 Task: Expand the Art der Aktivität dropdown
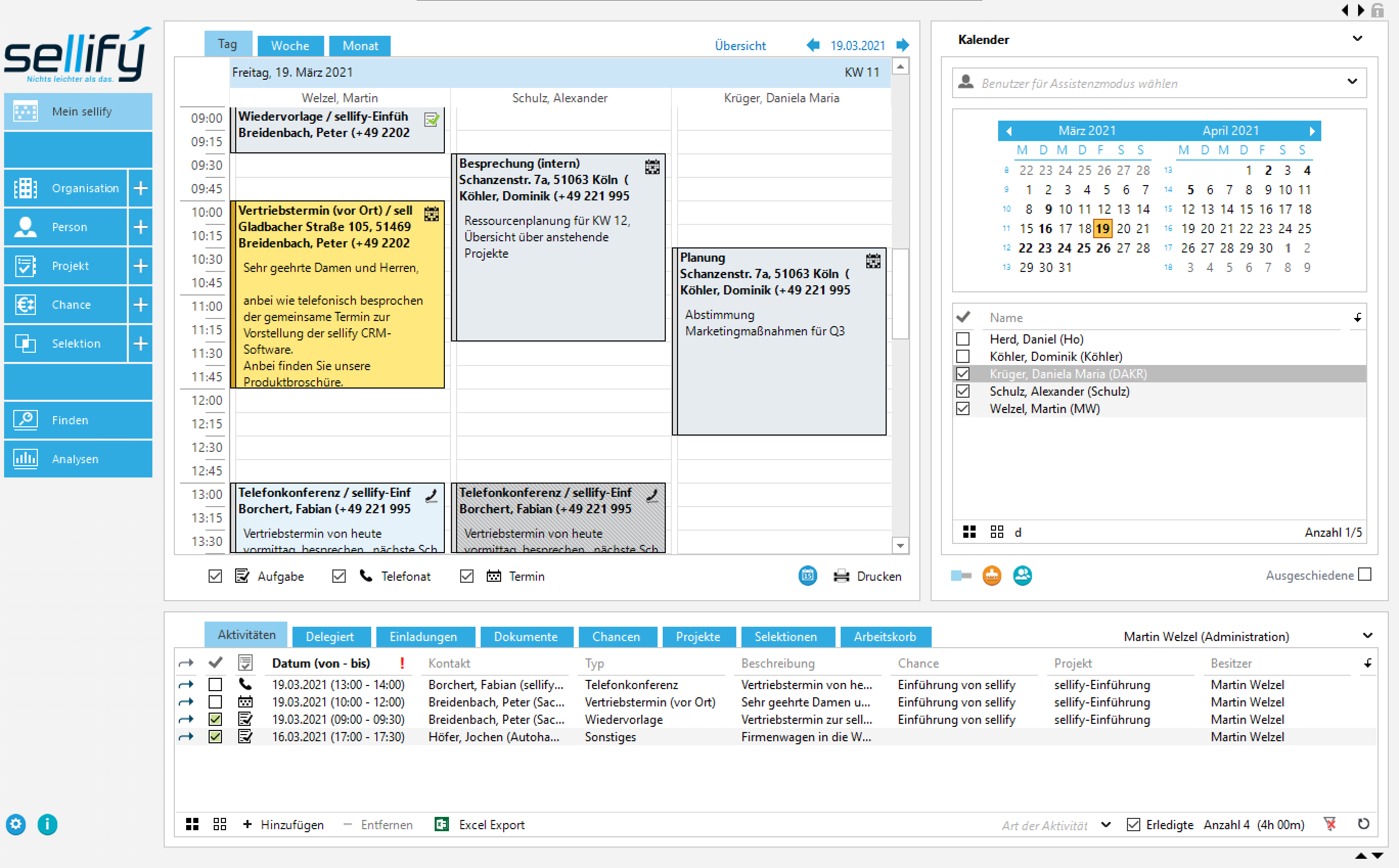(1105, 825)
